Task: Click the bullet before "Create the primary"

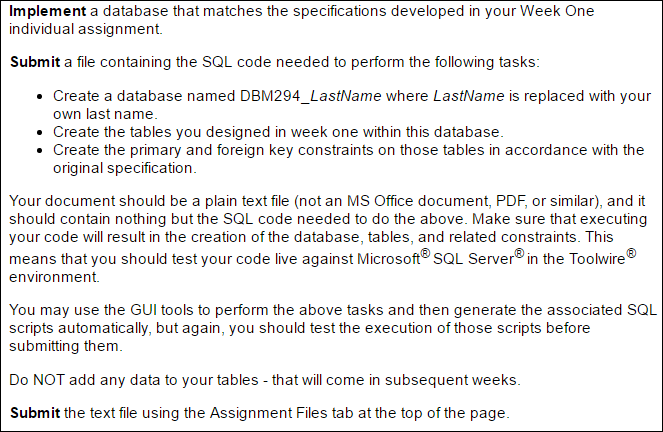Action: pyautogui.click(x=38, y=150)
